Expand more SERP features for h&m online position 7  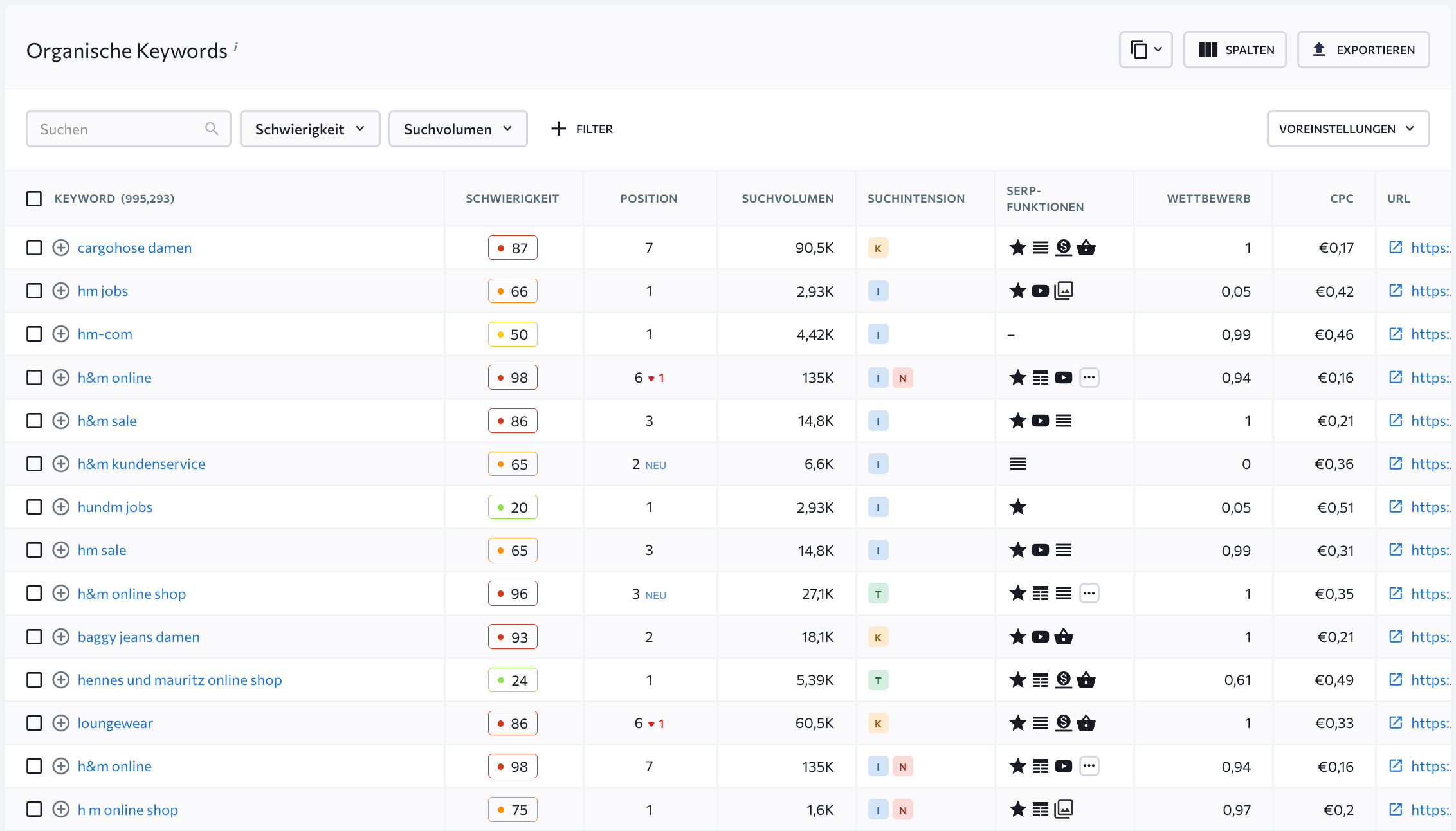[1089, 765]
